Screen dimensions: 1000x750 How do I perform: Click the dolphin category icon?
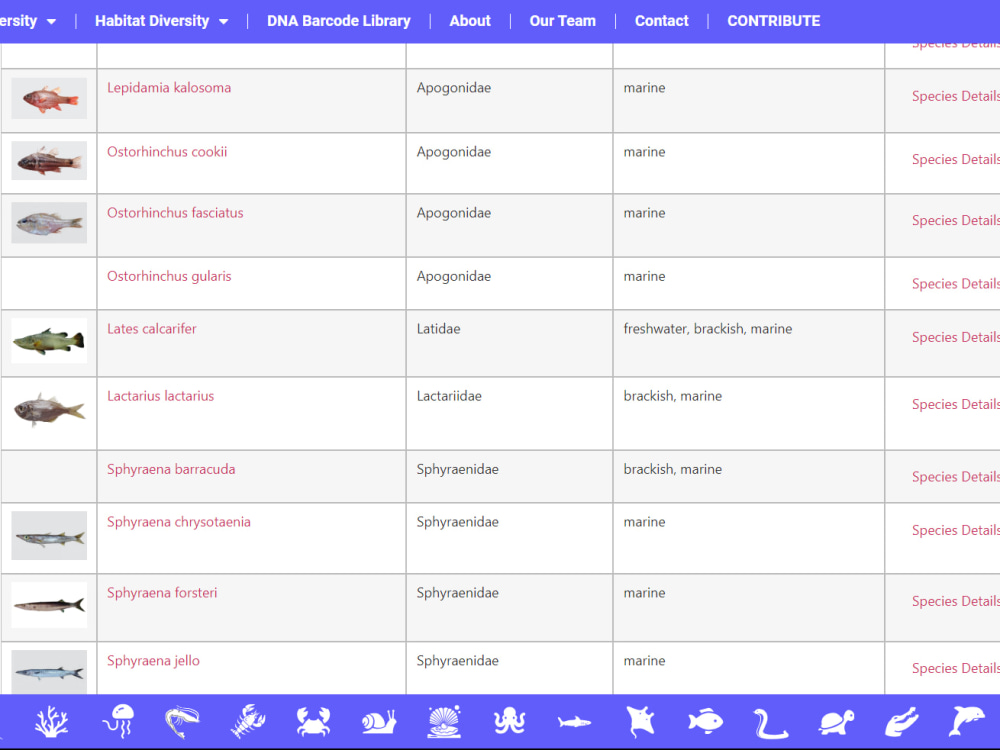pyautogui.click(x=967, y=722)
